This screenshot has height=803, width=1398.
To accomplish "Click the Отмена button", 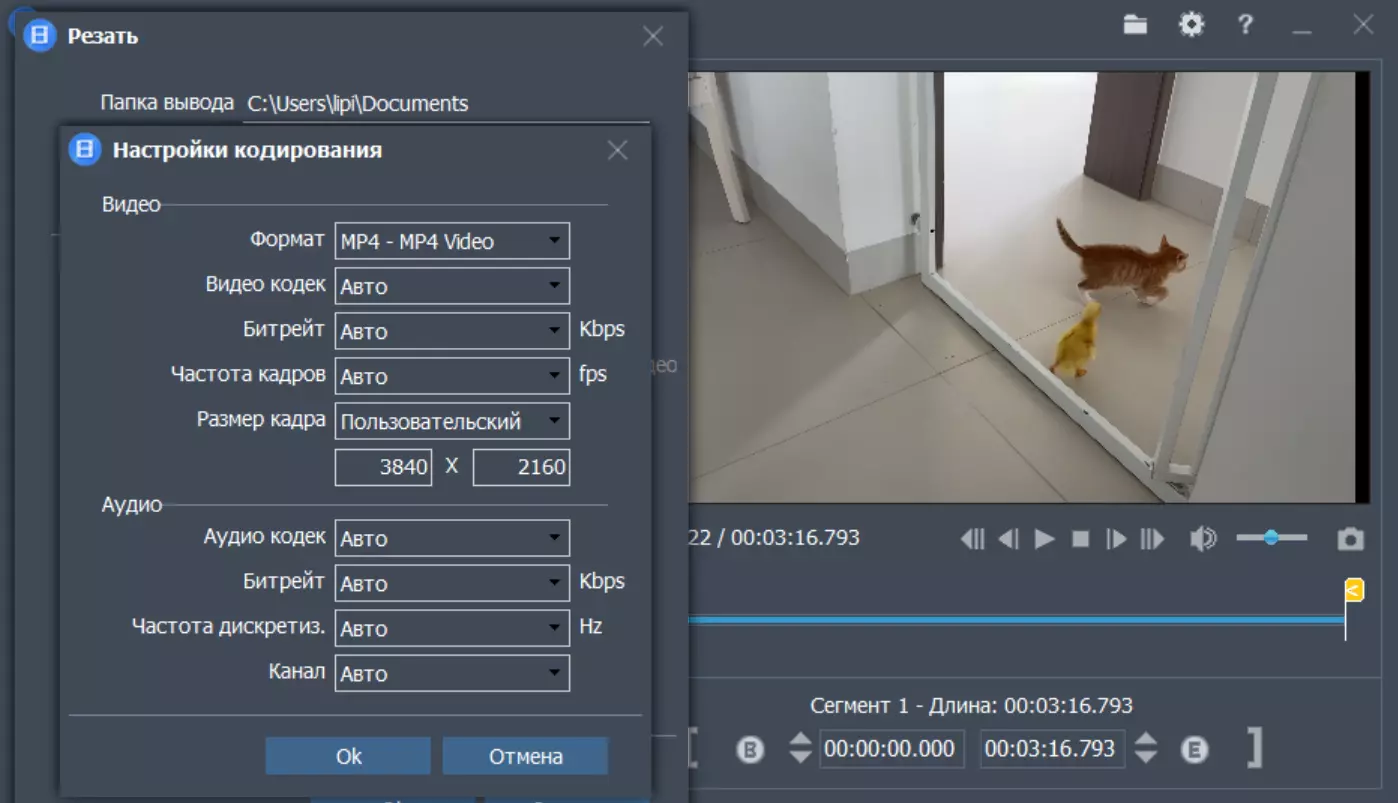I will (525, 756).
